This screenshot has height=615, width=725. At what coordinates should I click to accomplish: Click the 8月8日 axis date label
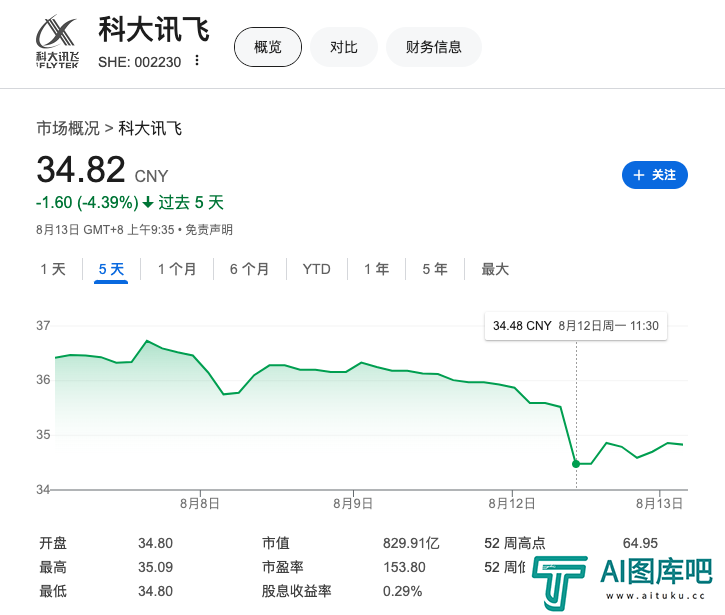point(200,504)
